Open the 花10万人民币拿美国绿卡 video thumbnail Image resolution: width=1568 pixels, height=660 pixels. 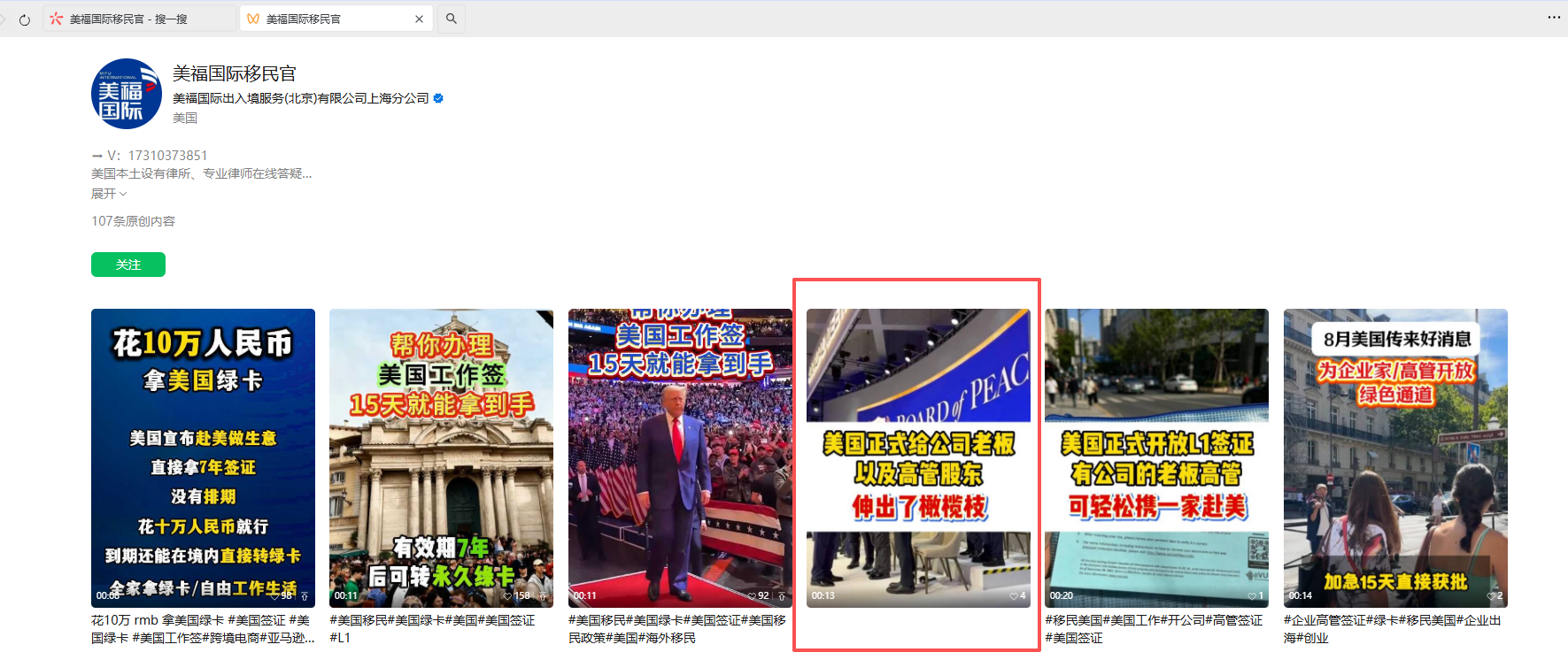(203, 457)
